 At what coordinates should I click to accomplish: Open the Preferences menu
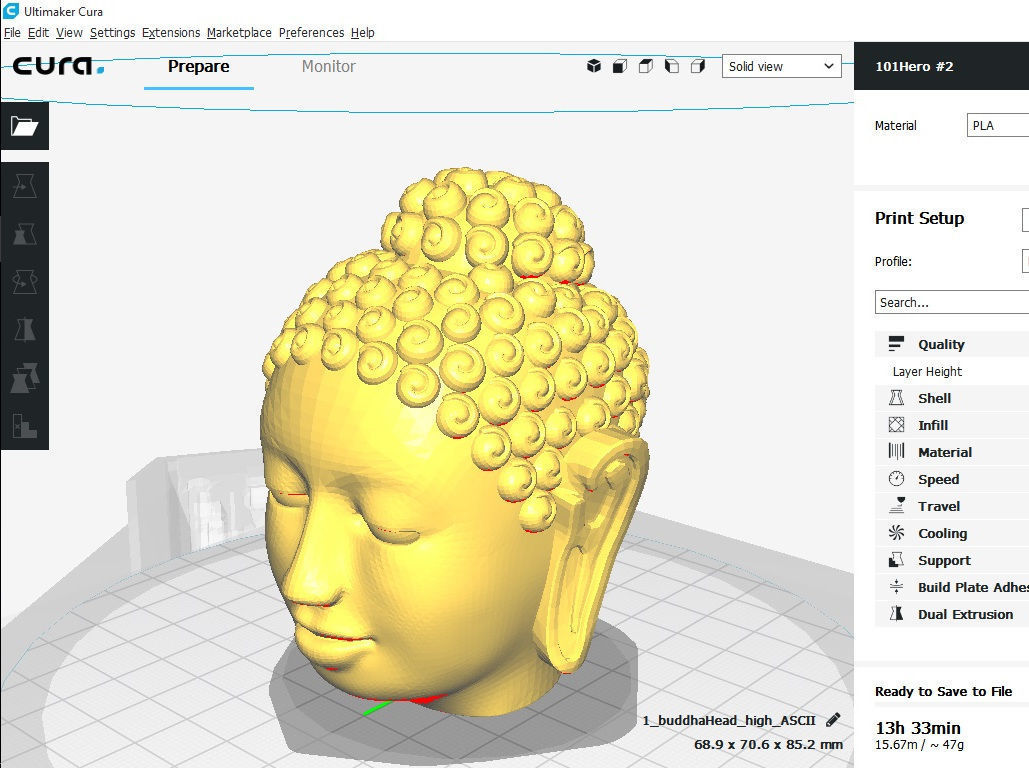point(311,32)
